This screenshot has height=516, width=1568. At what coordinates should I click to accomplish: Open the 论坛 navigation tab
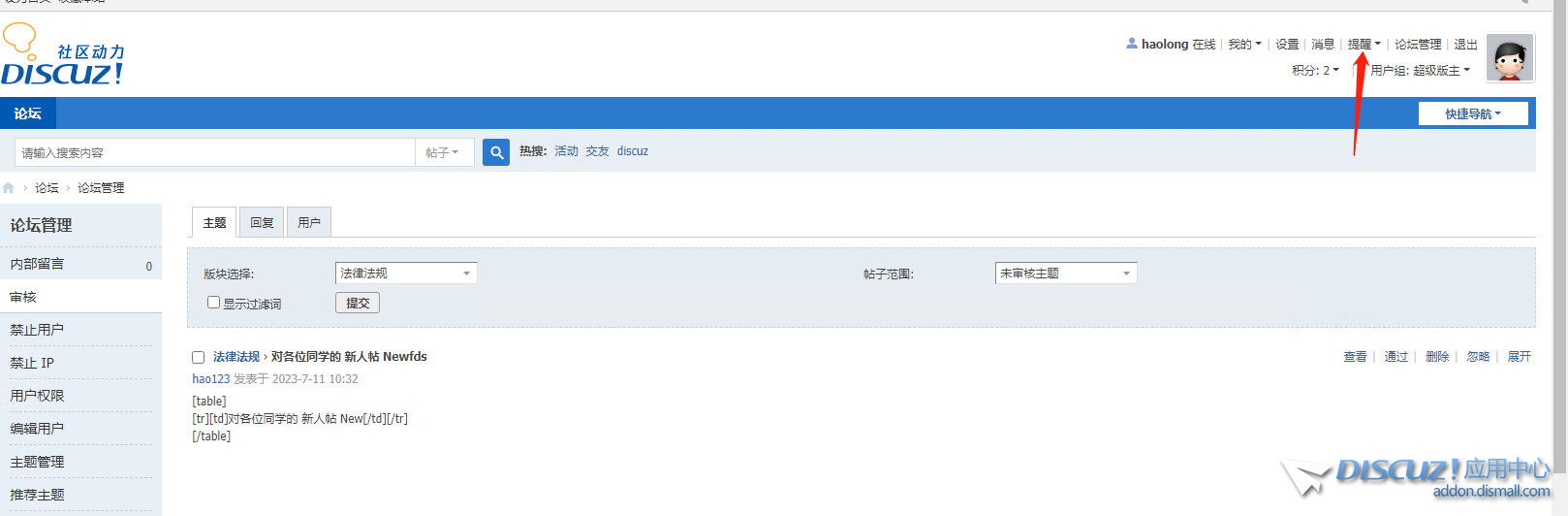pos(27,113)
